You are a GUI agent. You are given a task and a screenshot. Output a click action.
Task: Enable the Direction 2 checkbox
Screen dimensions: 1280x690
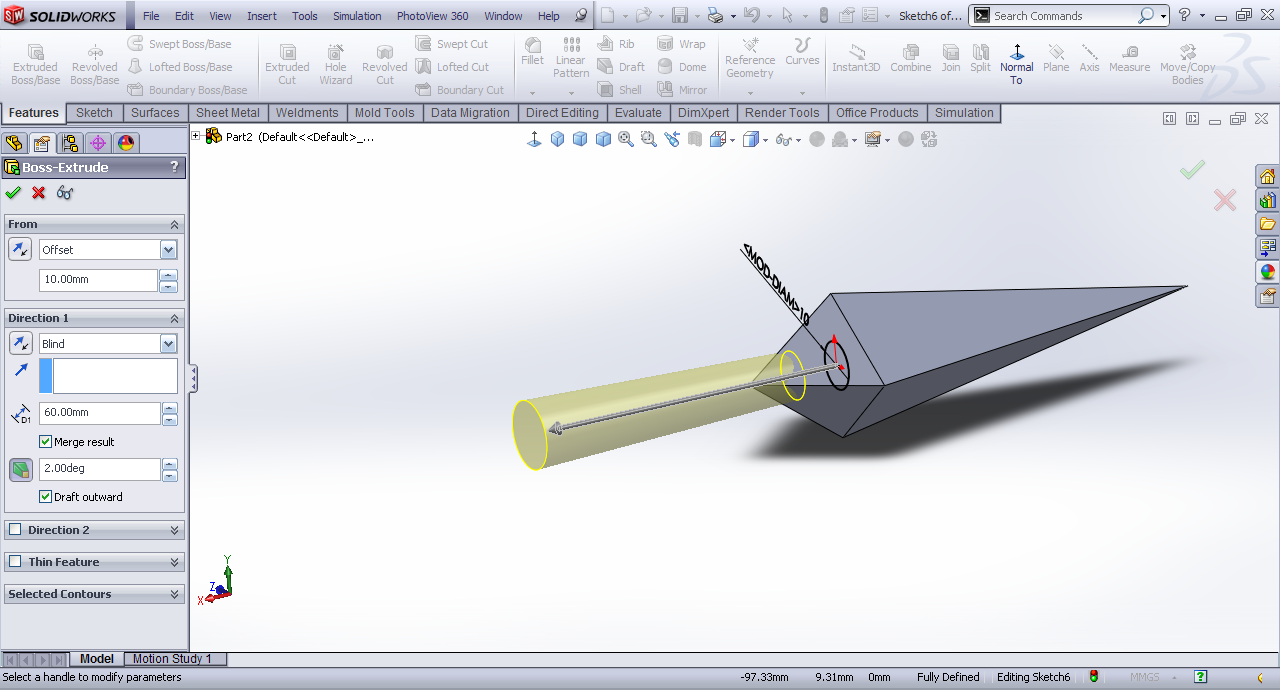click(15, 529)
